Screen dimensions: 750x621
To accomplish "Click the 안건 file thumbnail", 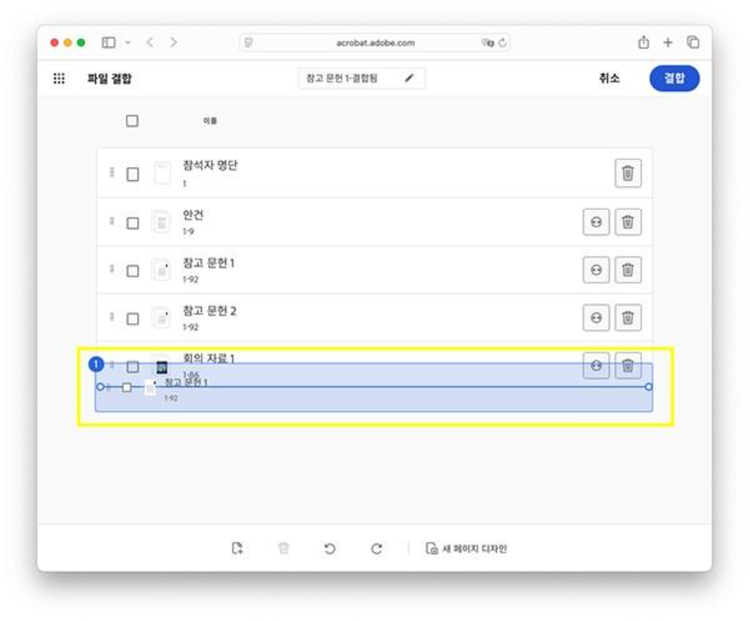I will pos(161,222).
